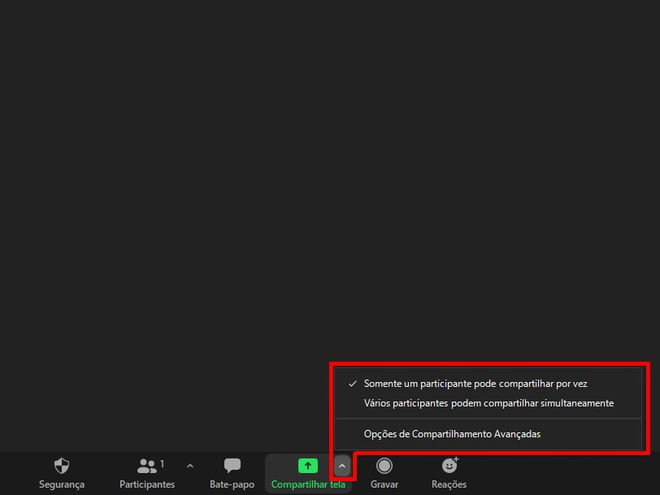Open the Participantes people icon
Viewport: 660px width, 495px height.
147,466
